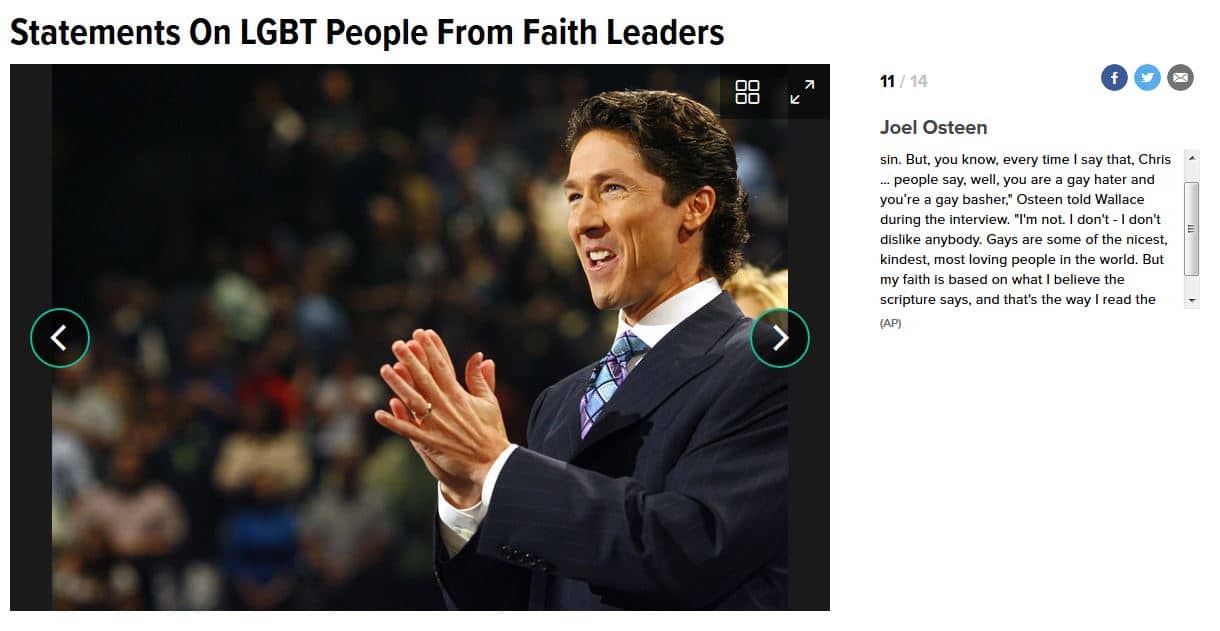Image resolution: width=1220 pixels, height=631 pixels.
Task: Expand the slideshow to fullscreen
Action: point(802,92)
